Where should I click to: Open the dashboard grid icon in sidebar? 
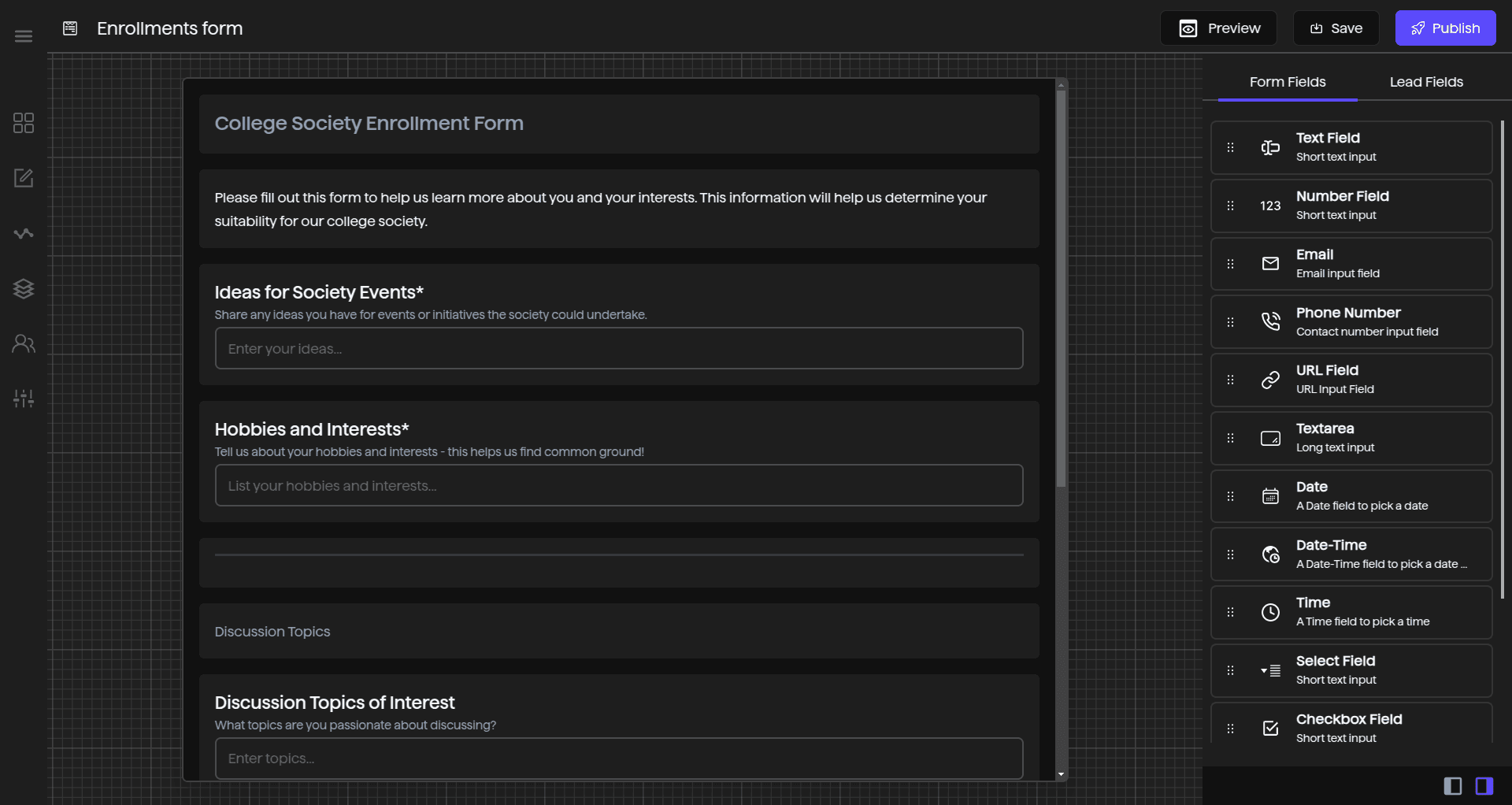coord(24,123)
